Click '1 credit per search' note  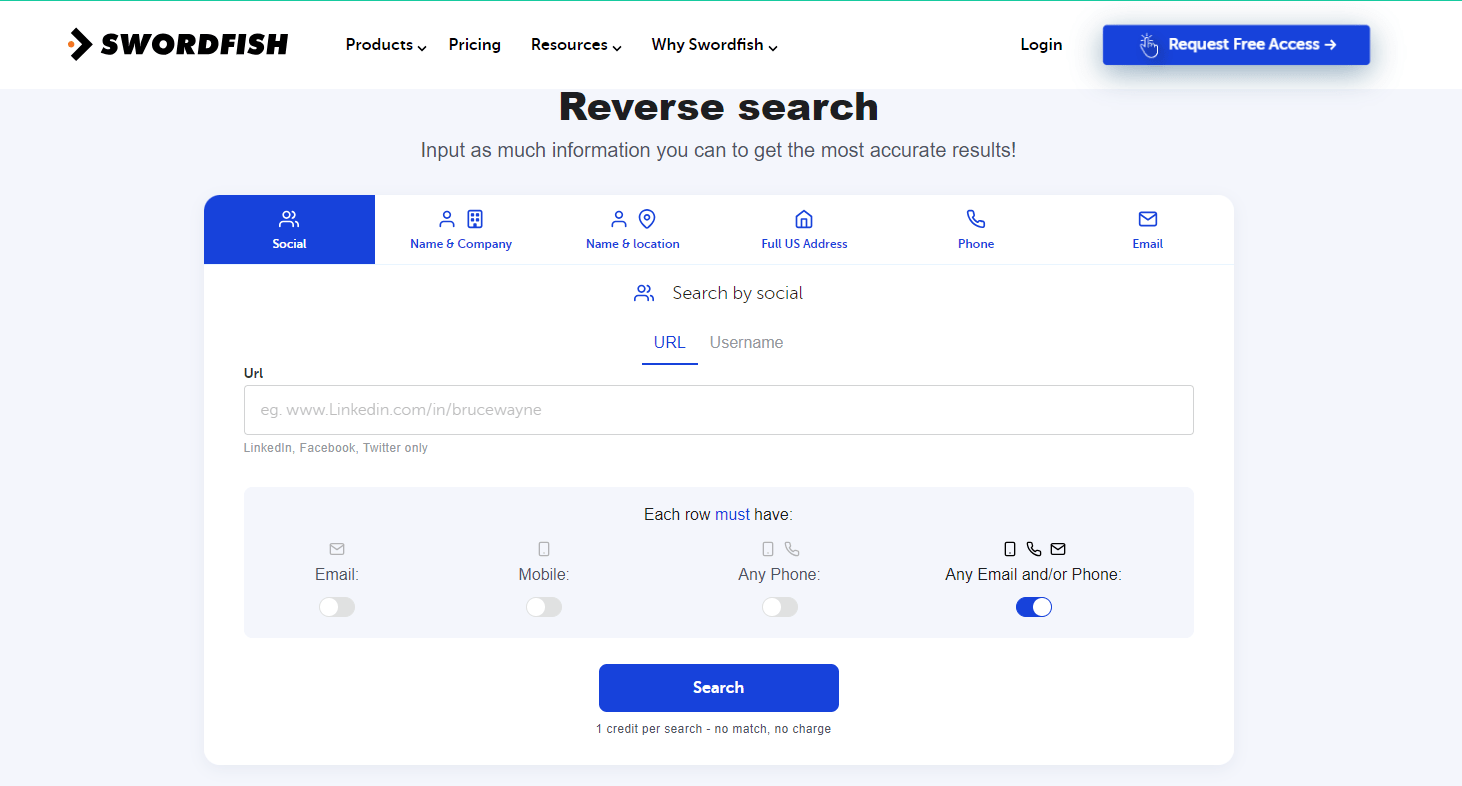pyautogui.click(x=714, y=729)
